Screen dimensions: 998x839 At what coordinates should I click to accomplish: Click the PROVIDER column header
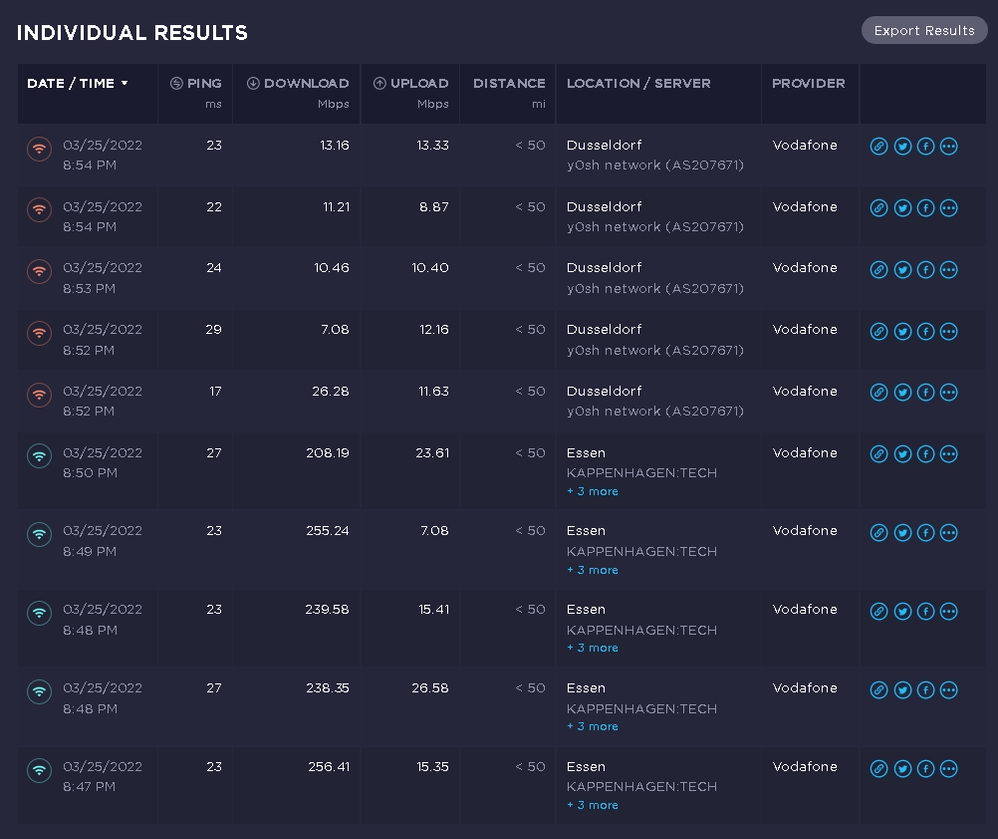(809, 84)
